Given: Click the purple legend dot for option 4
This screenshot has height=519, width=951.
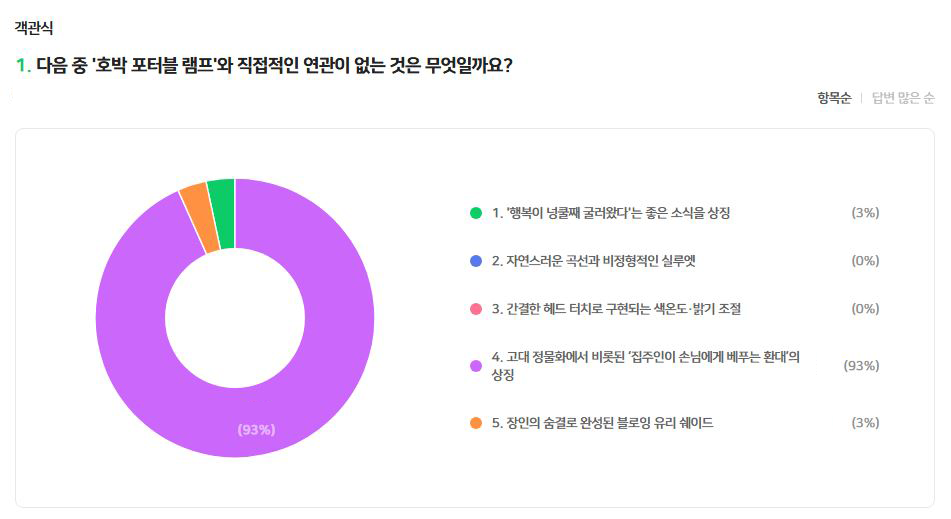Looking at the screenshot, I should [476, 366].
